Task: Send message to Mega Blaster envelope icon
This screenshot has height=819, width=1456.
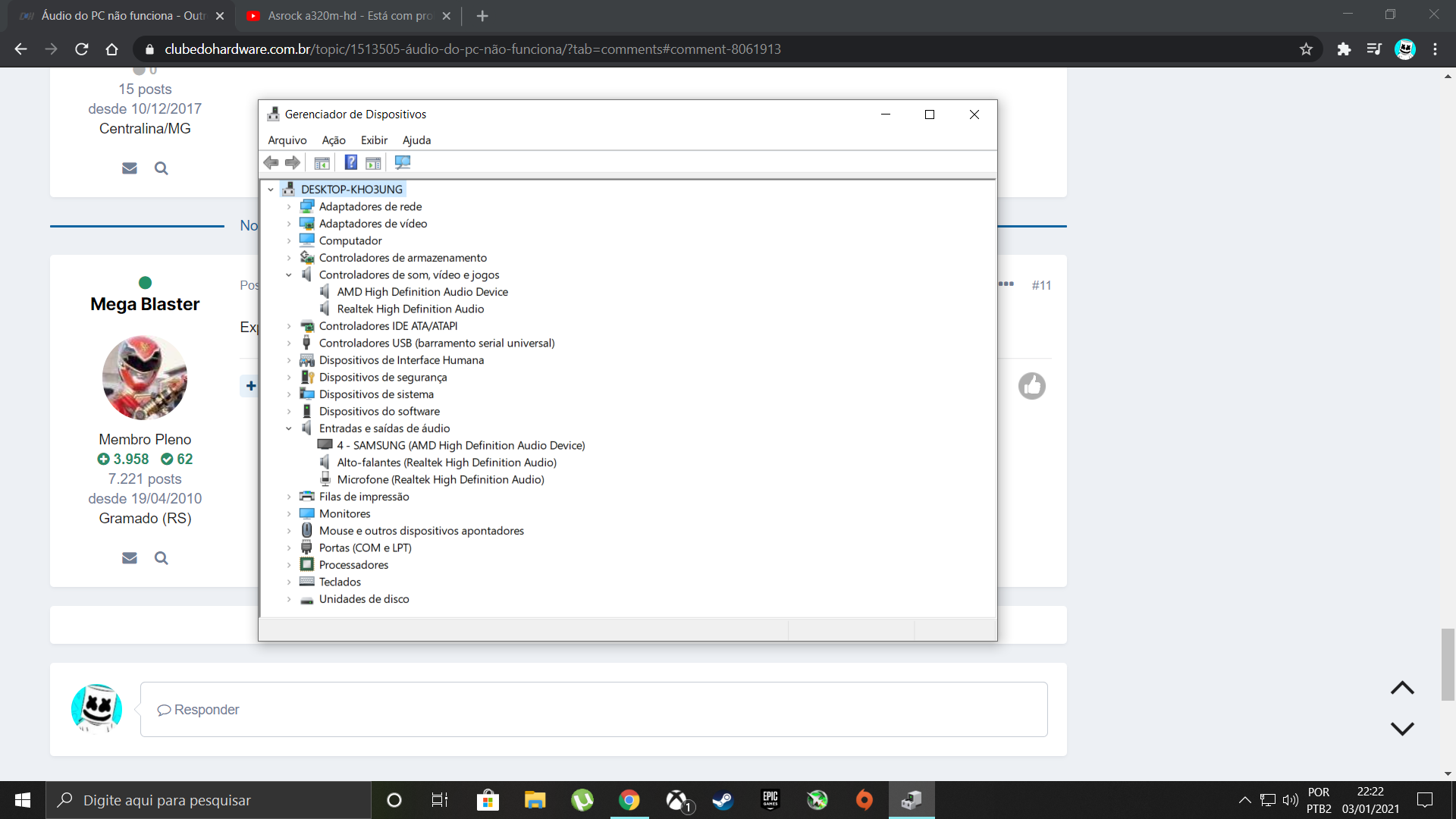Action: (130, 558)
